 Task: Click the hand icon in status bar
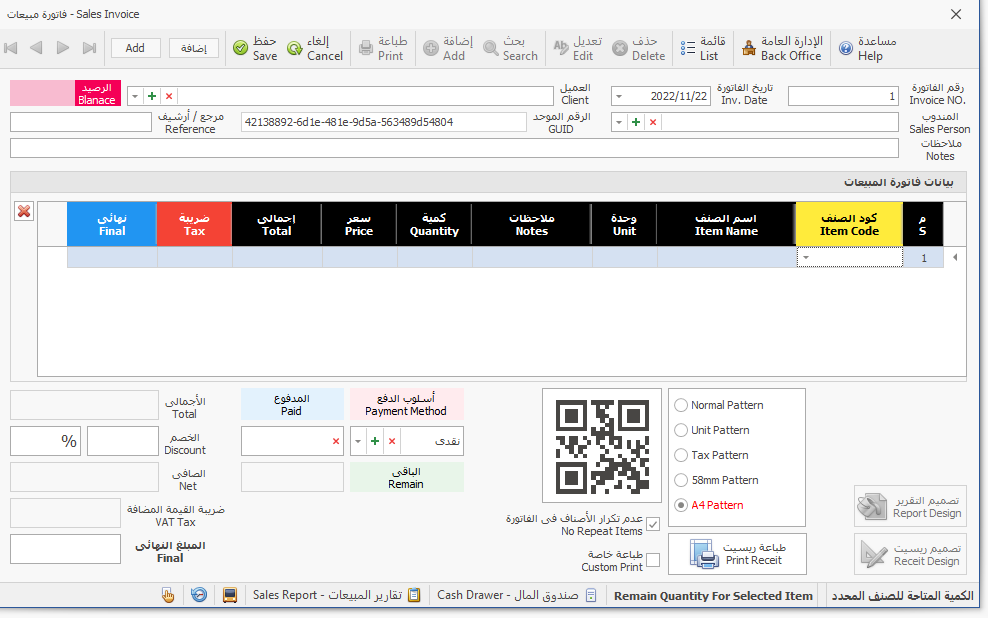click(168, 595)
